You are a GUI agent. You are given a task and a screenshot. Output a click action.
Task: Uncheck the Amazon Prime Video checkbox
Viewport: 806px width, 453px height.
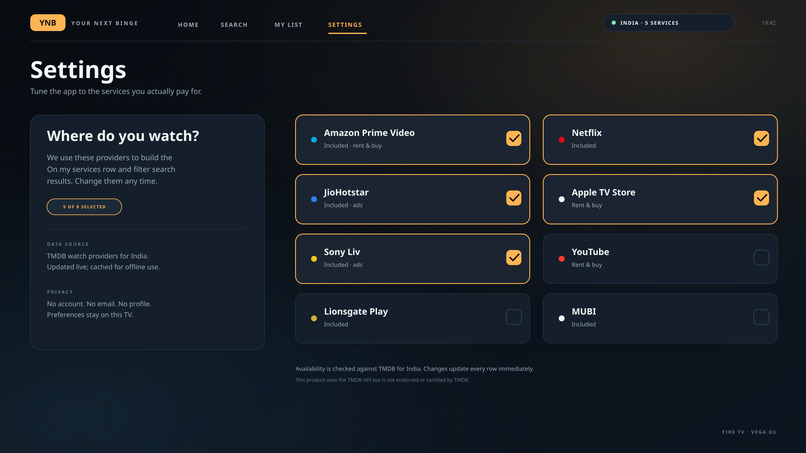pyautogui.click(x=514, y=138)
